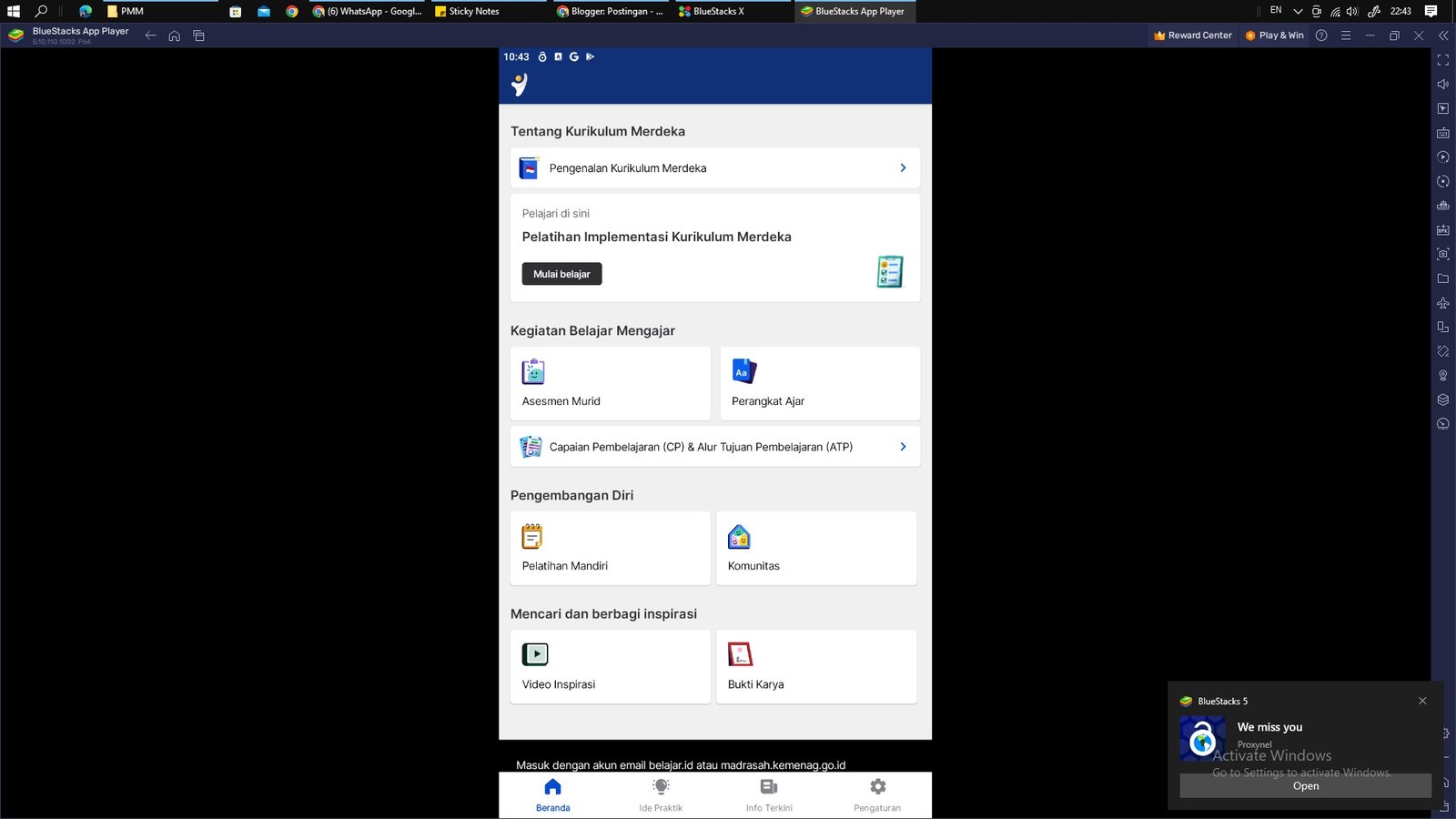The width and height of the screenshot is (1456, 819).
Task: Click the cursor lock icon in sidebar
Action: pyautogui.click(x=1442, y=108)
